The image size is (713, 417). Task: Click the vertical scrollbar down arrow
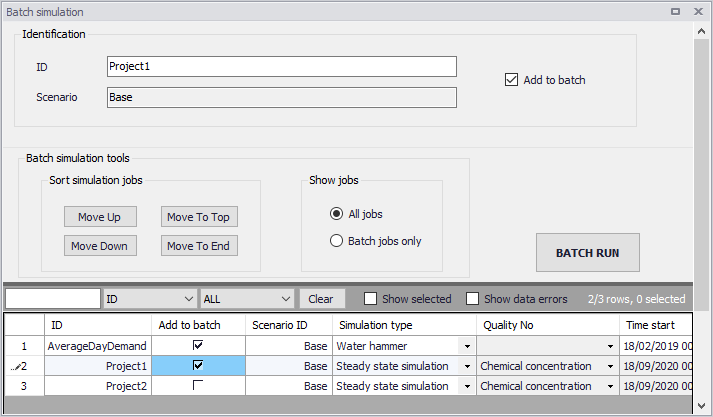click(x=701, y=406)
